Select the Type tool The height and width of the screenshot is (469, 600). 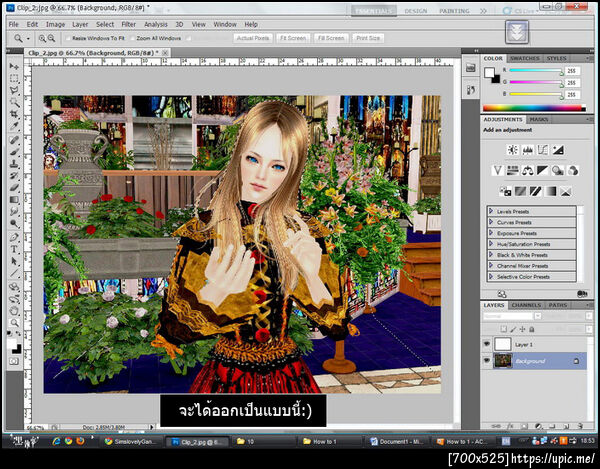pos(14,249)
